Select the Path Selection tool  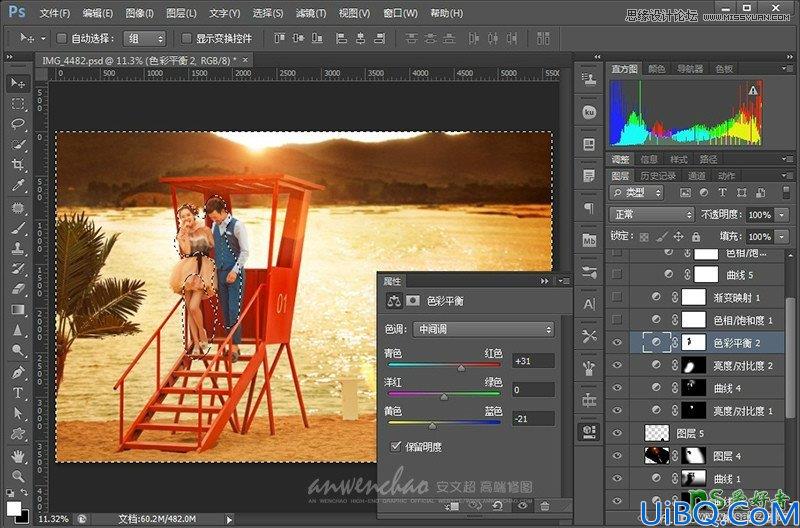click(x=18, y=413)
